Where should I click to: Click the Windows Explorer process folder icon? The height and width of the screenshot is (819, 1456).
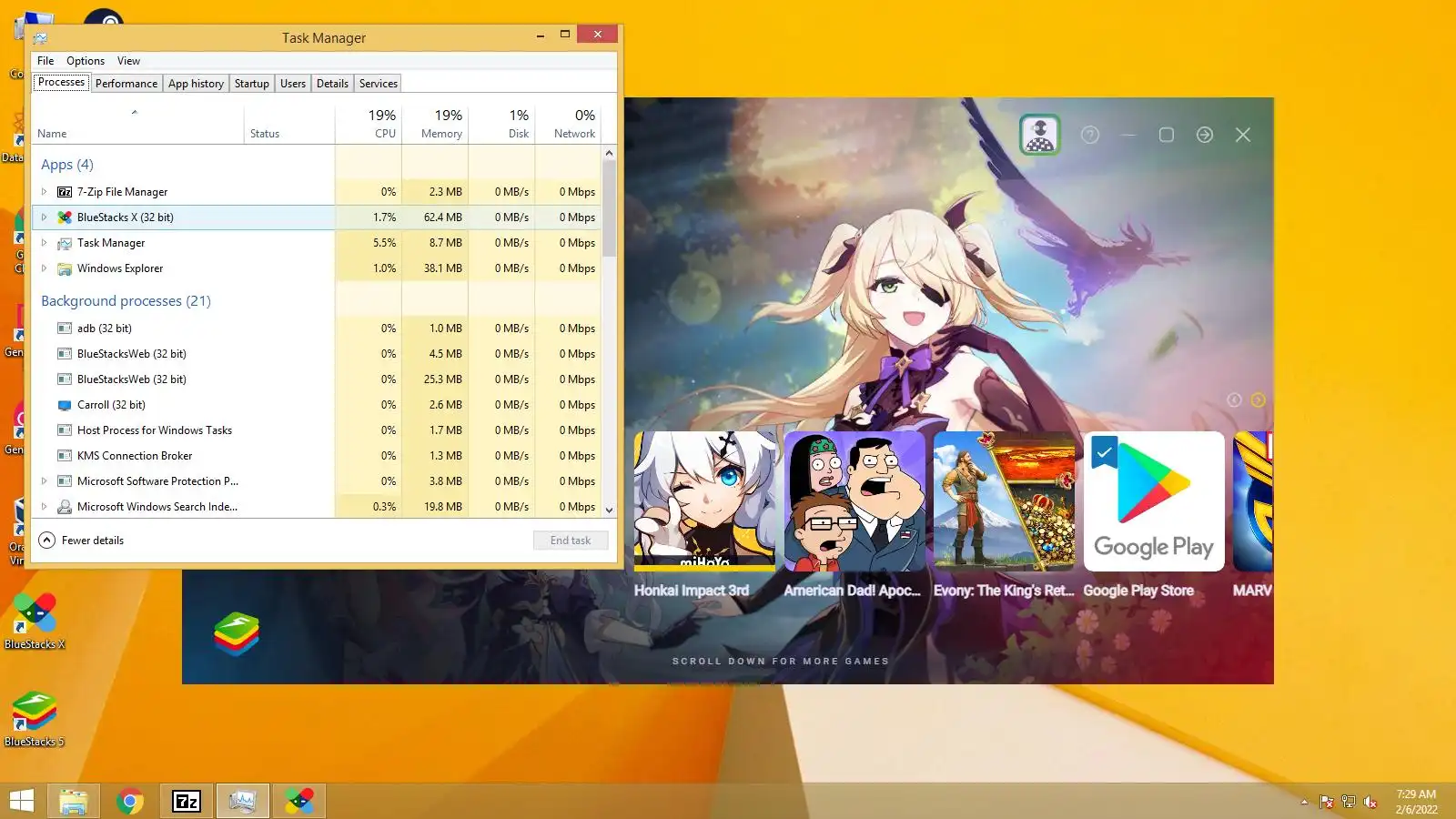coord(65,268)
